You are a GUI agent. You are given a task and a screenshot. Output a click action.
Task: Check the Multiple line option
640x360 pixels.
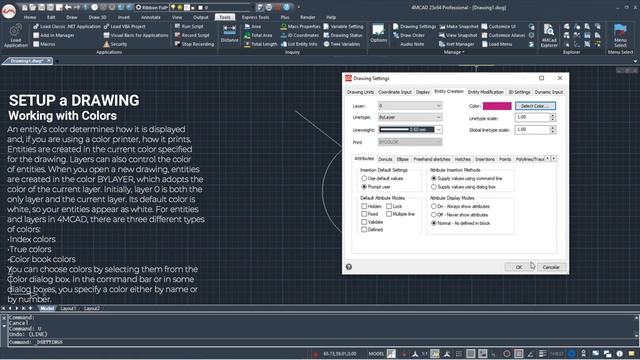389,214
